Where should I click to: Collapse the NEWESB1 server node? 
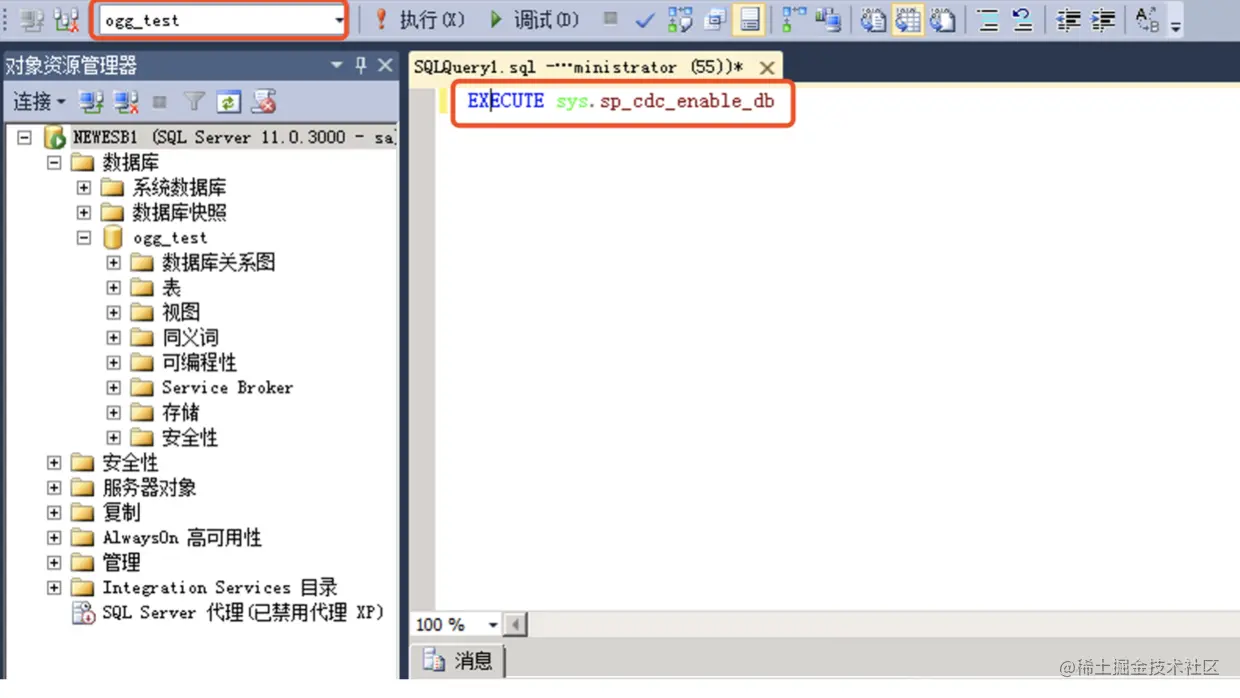tap(25, 138)
